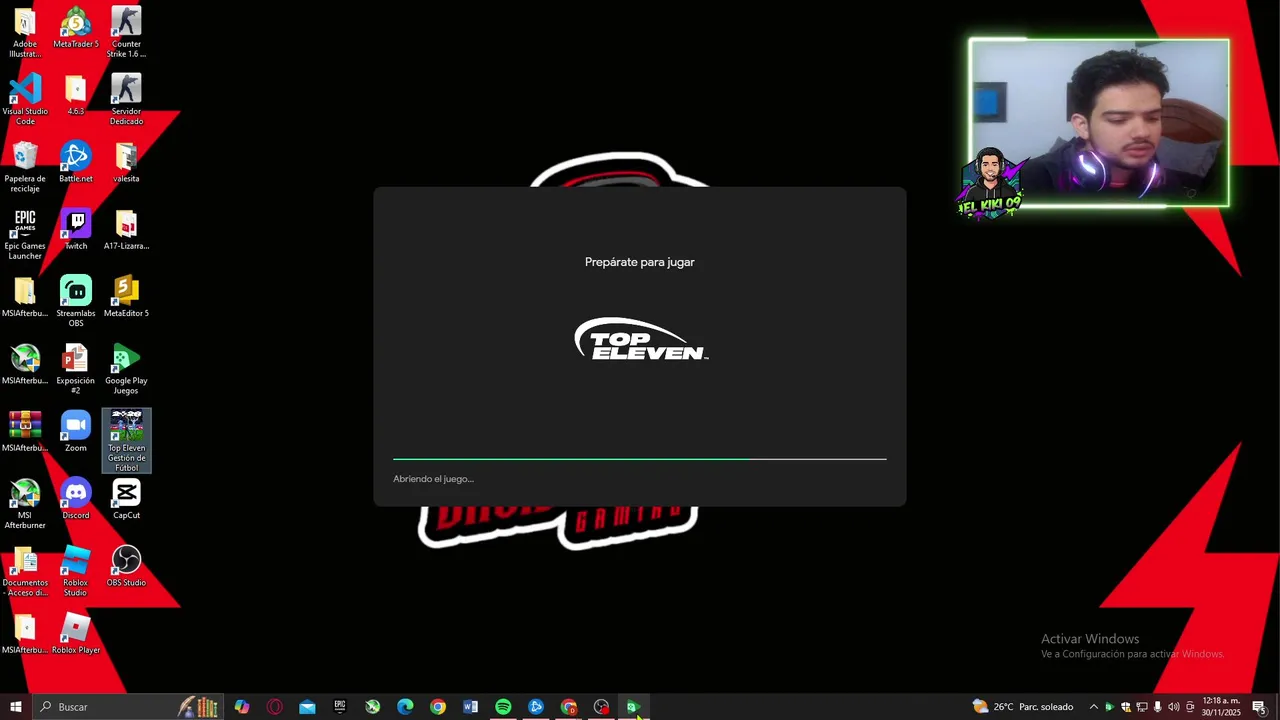The height and width of the screenshot is (720, 1280).
Task: Select the Discord desktop shortcut
Action: pyautogui.click(x=76, y=499)
